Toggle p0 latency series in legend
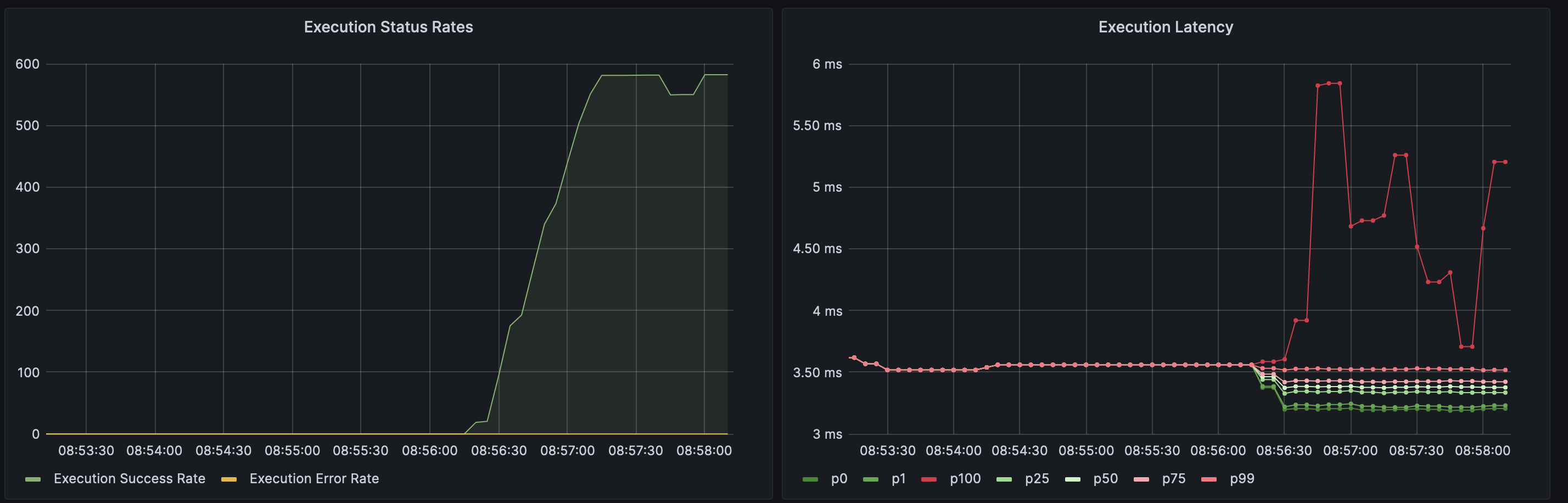 click(839, 479)
